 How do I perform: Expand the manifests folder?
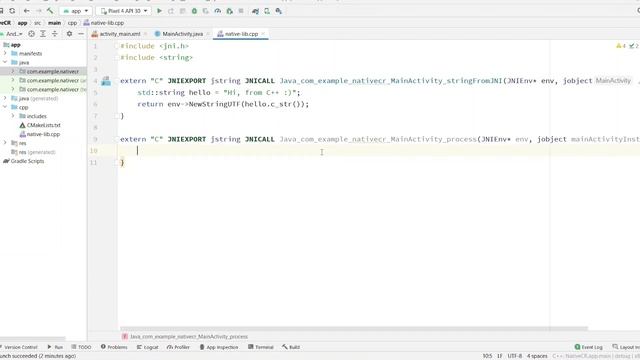click(5, 53)
